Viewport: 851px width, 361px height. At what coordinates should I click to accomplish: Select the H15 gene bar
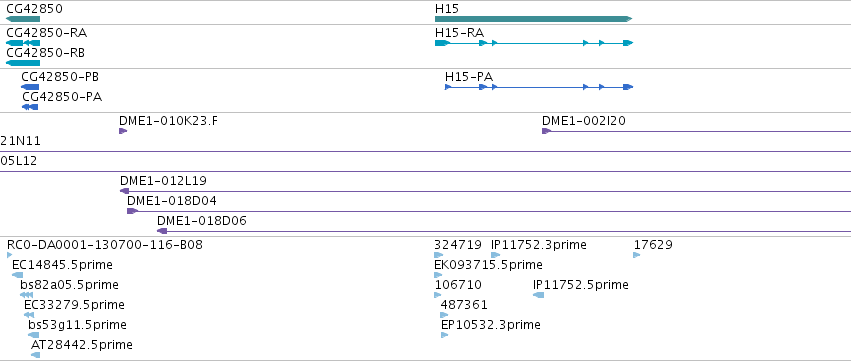(534, 19)
